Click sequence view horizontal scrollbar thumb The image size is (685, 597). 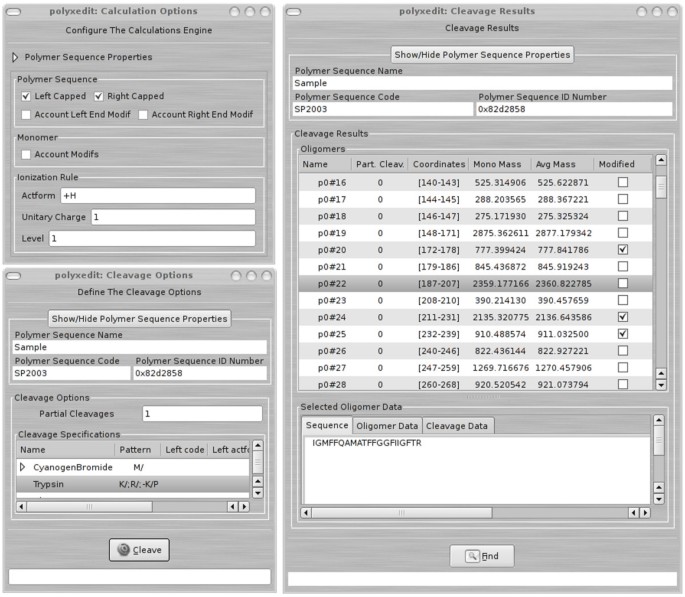(x=402, y=513)
